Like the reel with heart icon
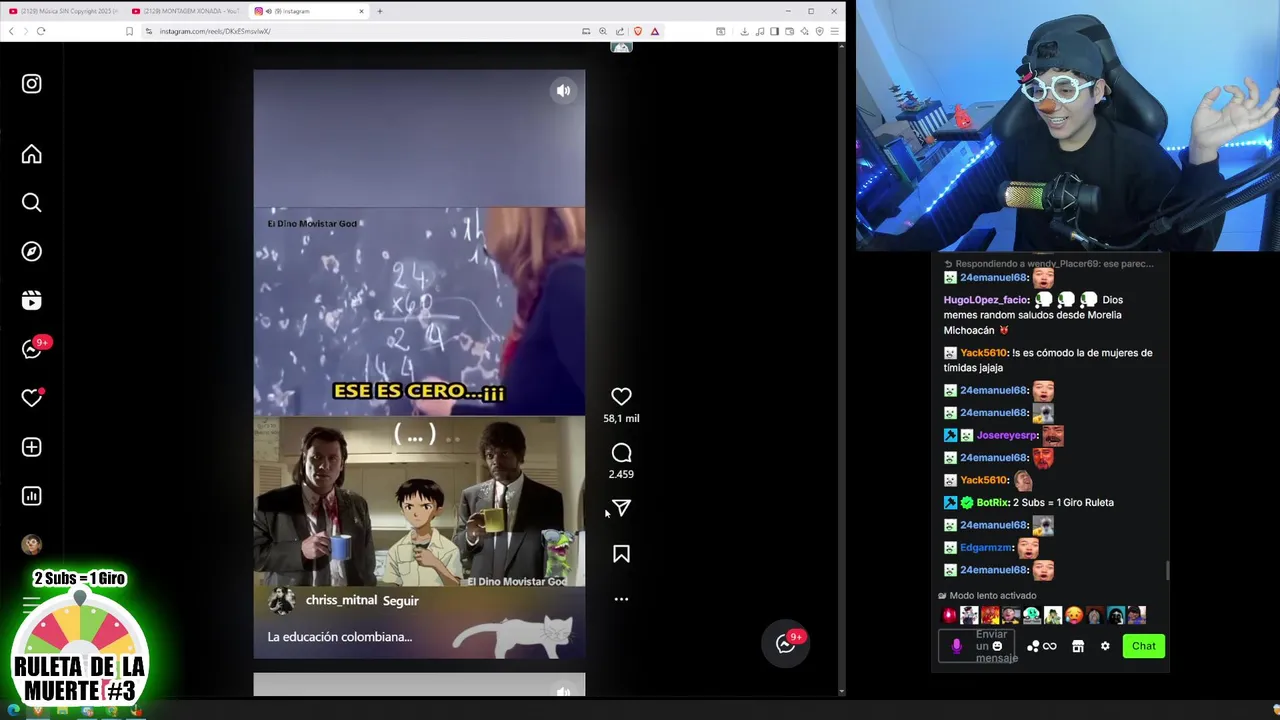The image size is (1280, 720). 621,397
